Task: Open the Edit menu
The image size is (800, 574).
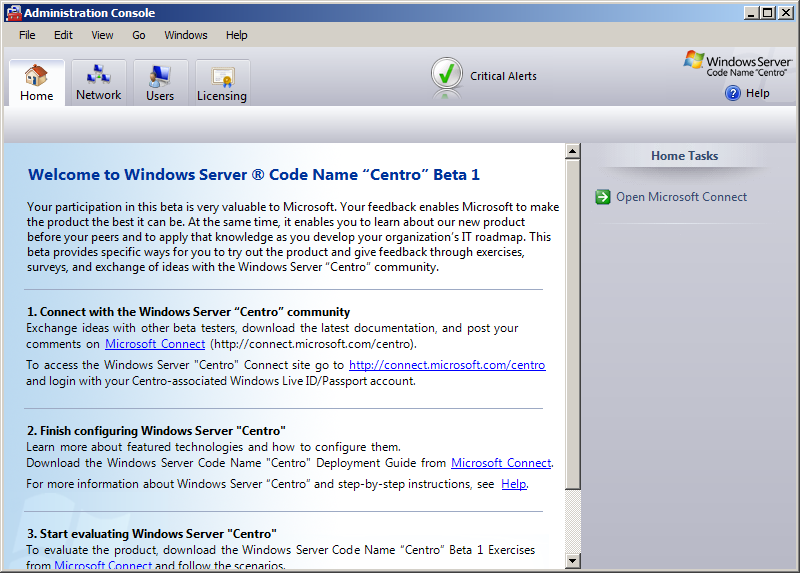Action: tap(63, 35)
